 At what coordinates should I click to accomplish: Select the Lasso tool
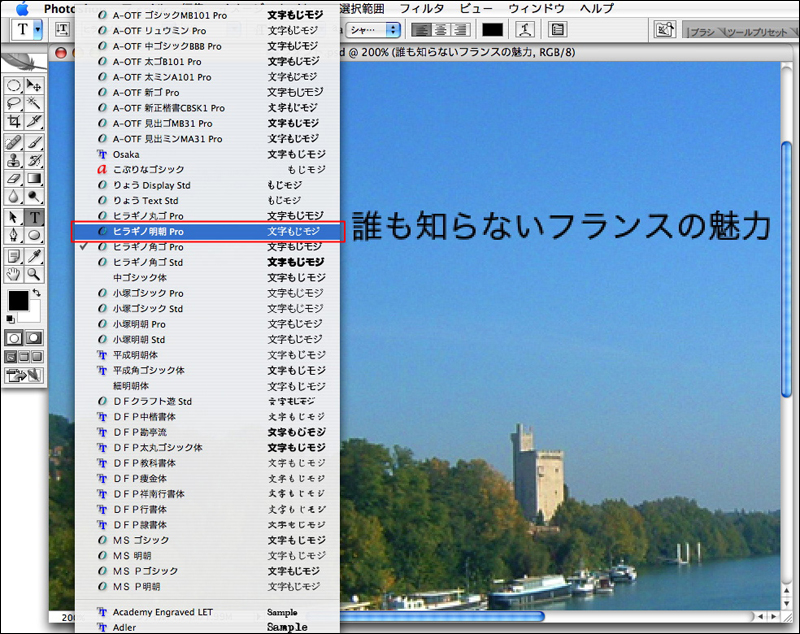[x=14, y=103]
